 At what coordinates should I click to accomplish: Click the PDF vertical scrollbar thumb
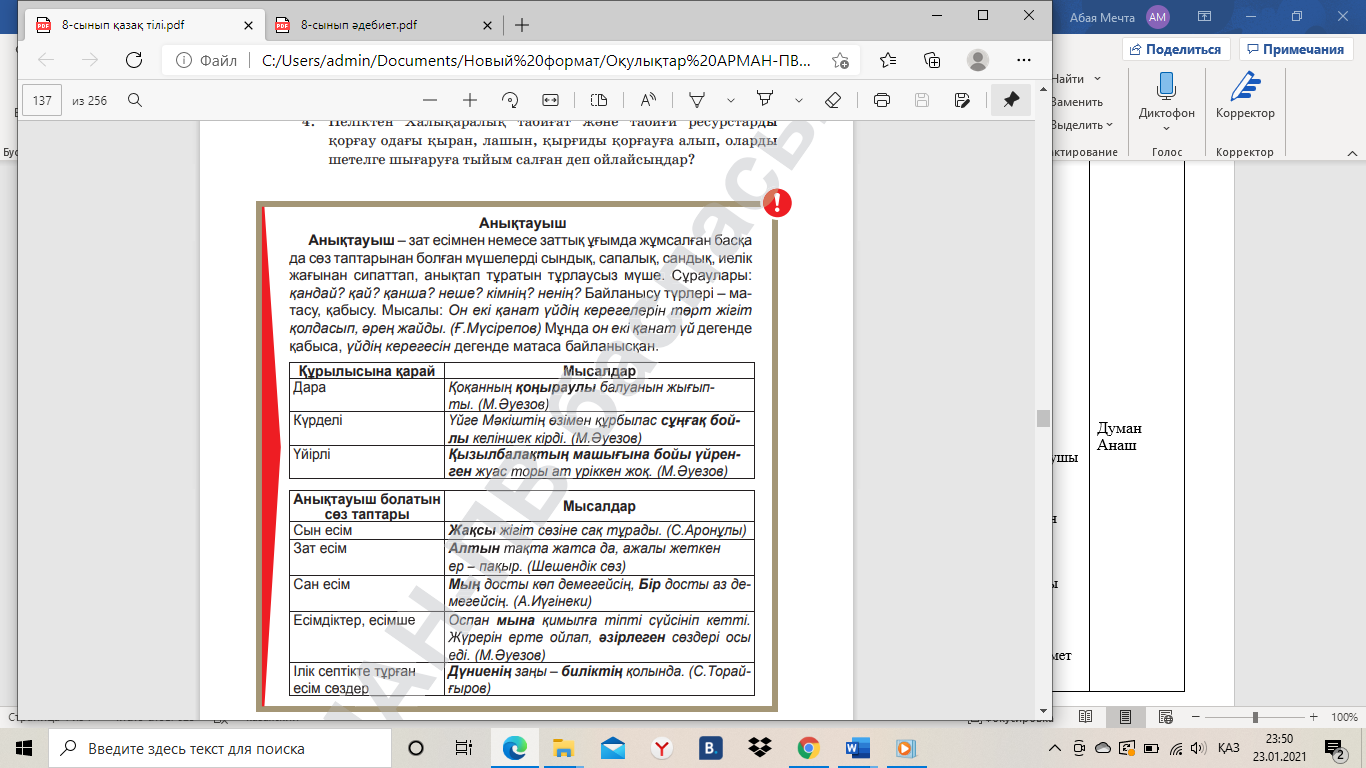(1043, 418)
